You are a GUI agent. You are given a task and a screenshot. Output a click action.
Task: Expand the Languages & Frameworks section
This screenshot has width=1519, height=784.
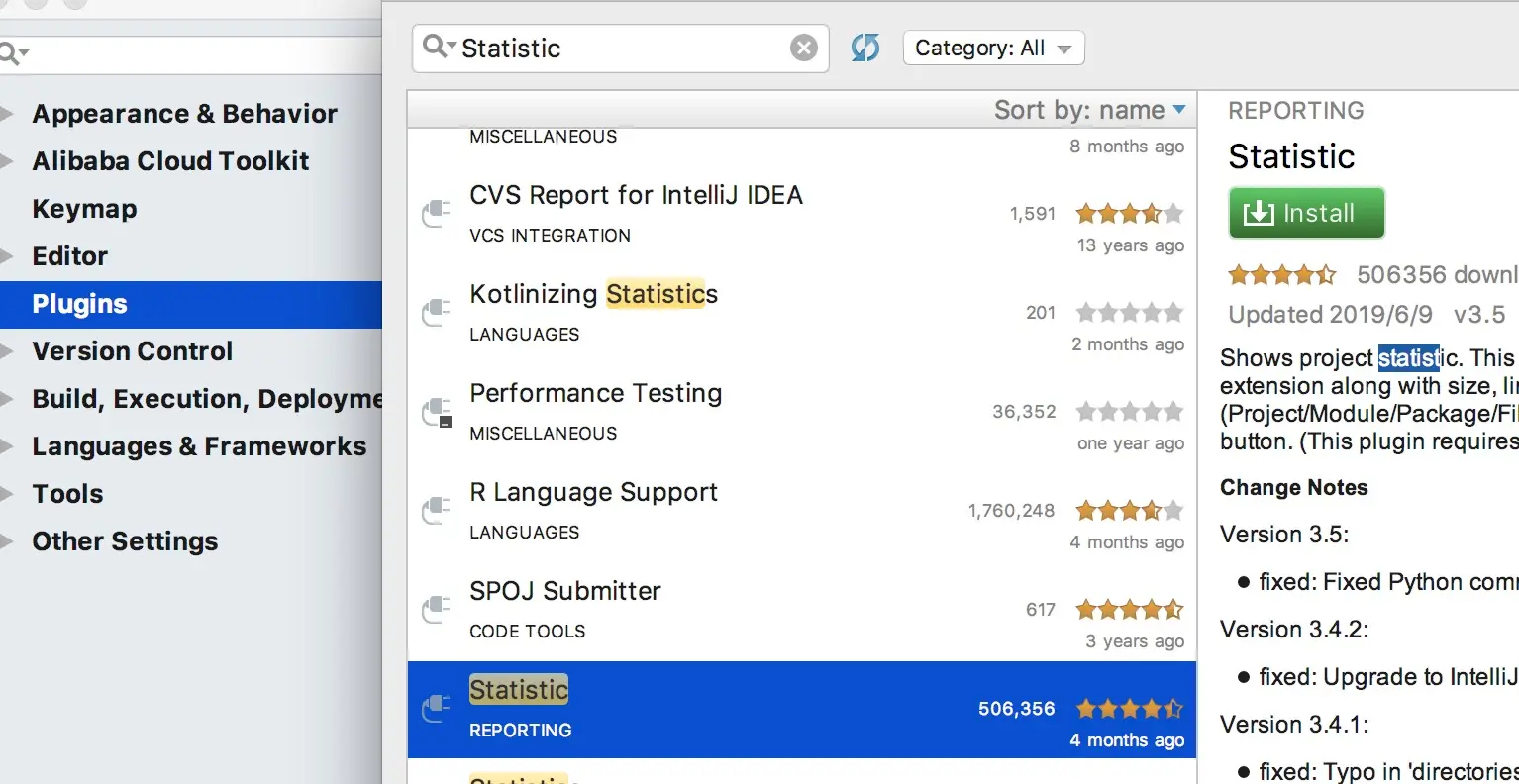pyautogui.click(x=7, y=446)
